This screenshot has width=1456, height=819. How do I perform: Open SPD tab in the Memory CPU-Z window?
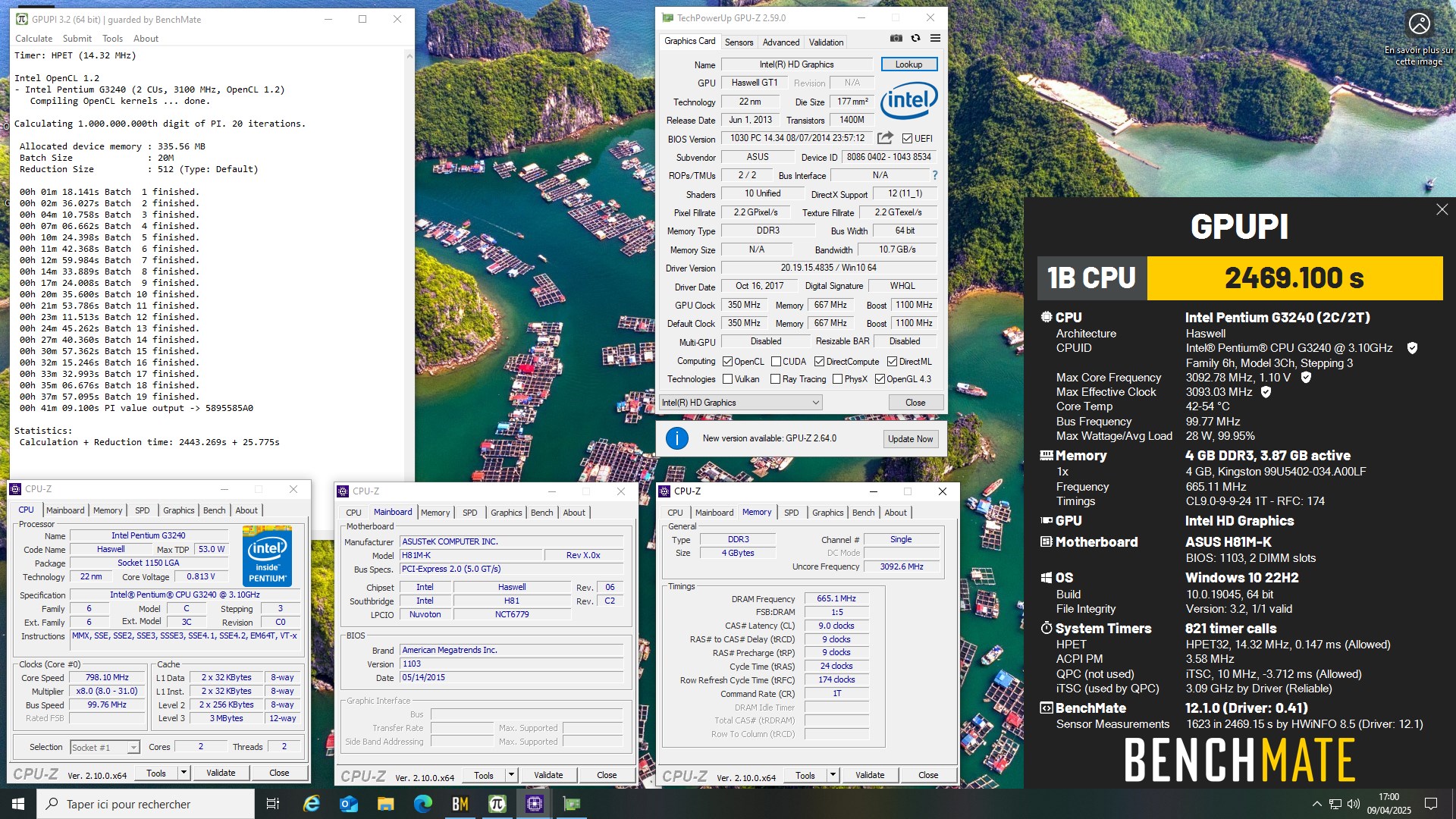[x=791, y=513]
